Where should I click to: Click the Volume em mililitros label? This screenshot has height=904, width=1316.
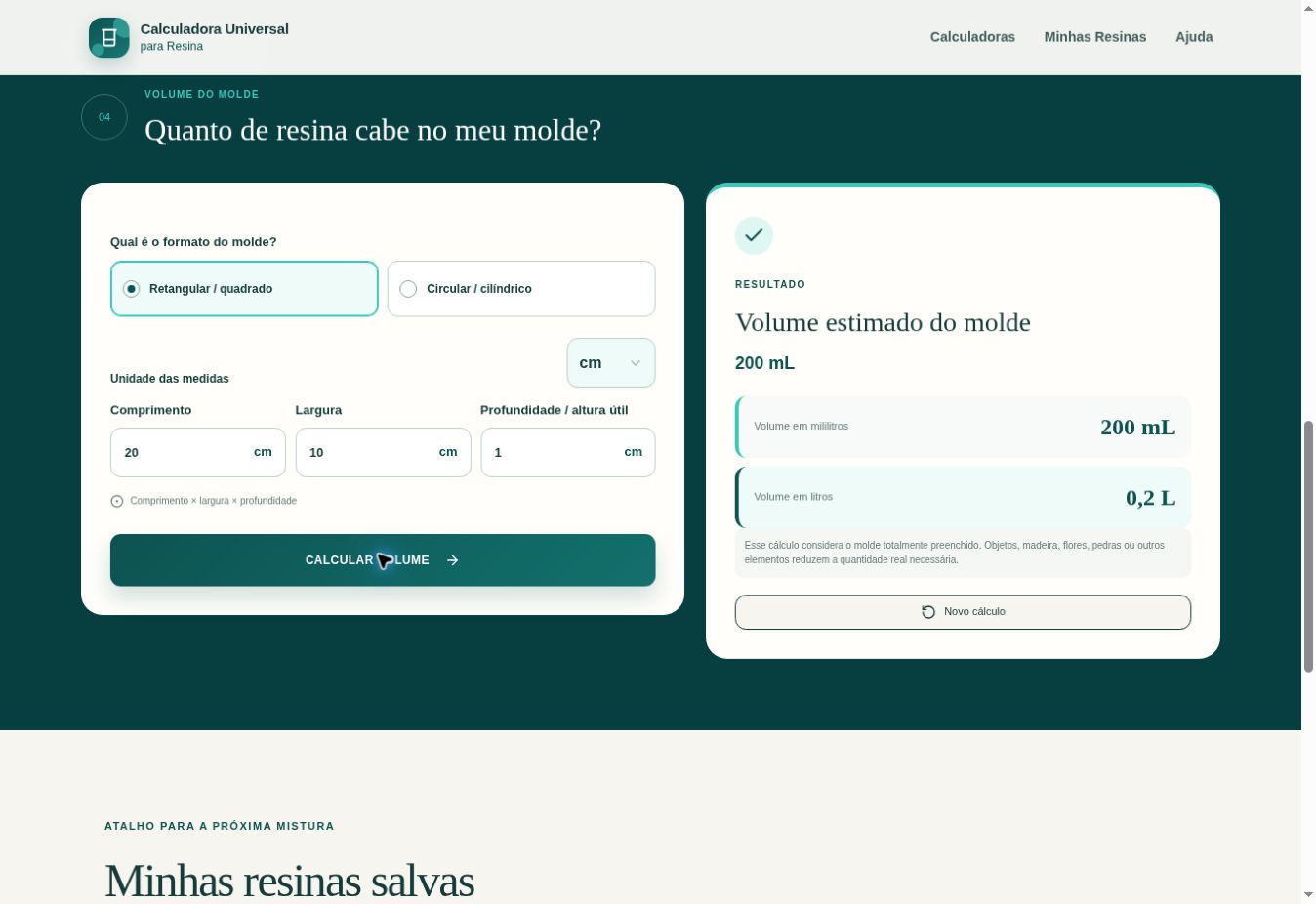coord(801,427)
